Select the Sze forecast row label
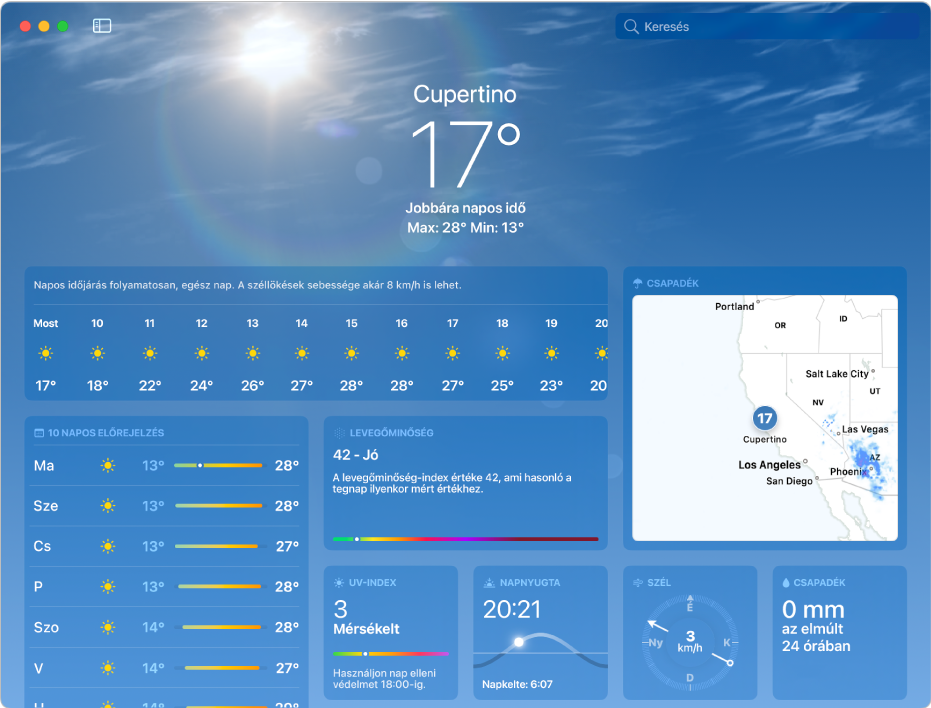Image resolution: width=931 pixels, height=708 pixels. (x=46, y=505)
